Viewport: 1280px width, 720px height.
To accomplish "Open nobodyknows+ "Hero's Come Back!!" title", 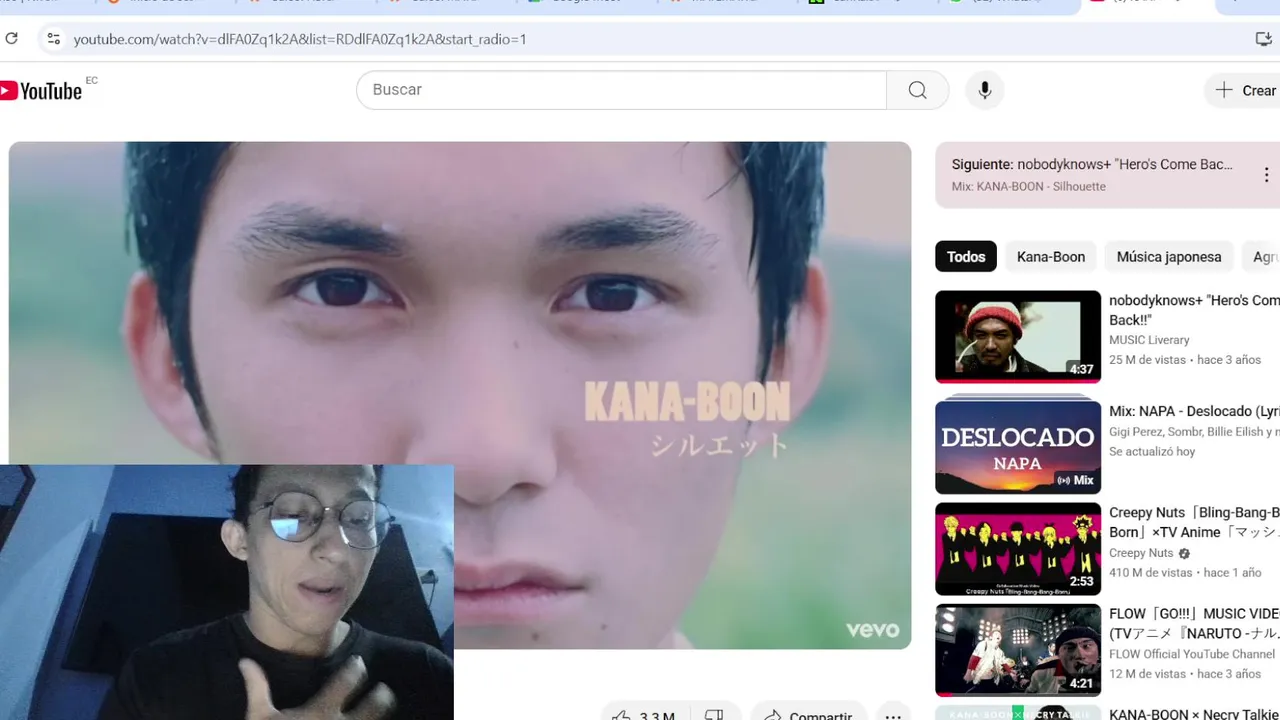I will pyautogui.click(x=1194, y=310).
